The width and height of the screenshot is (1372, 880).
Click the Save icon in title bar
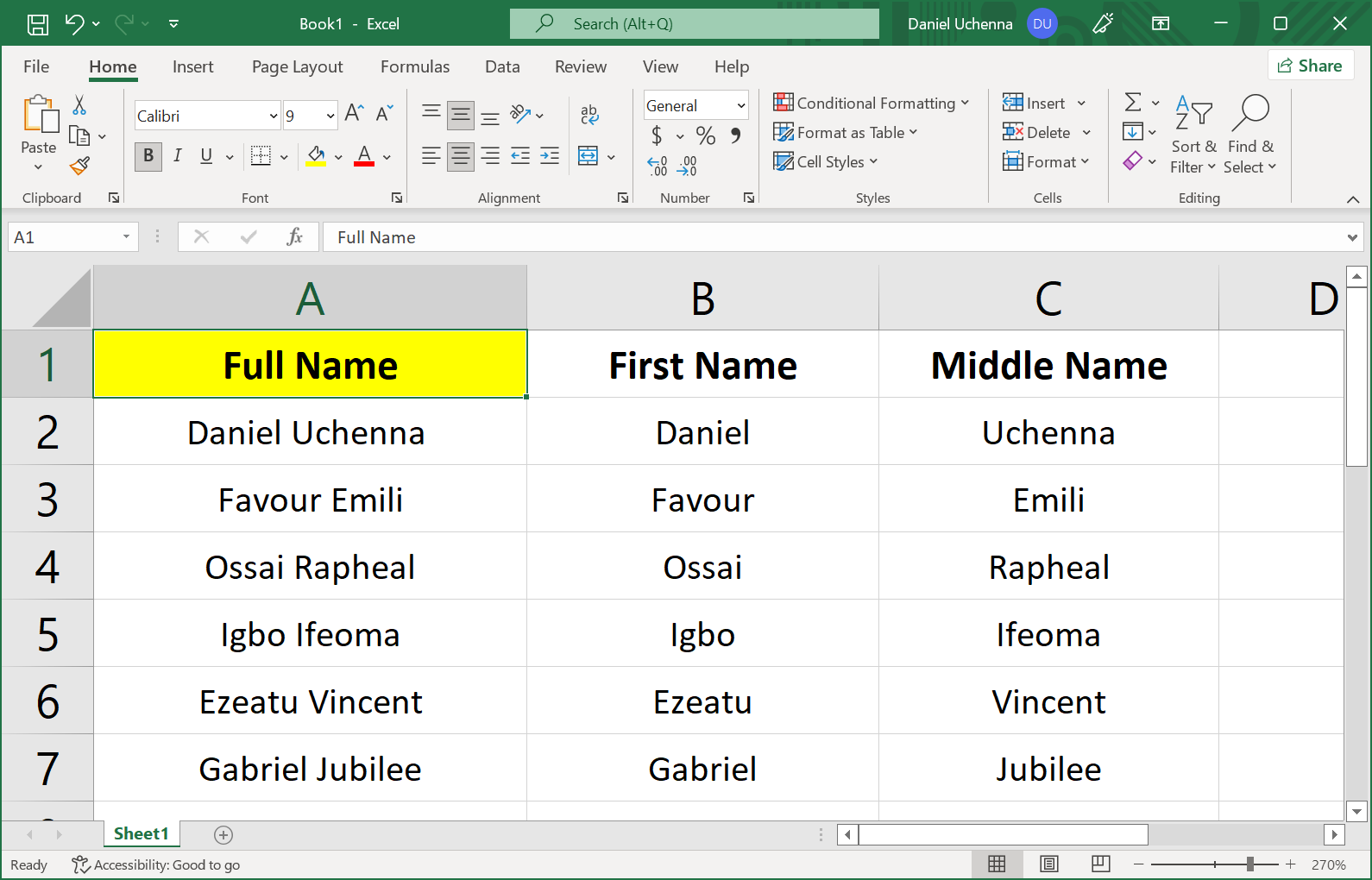pyautogui.click(x=38, y=24)
